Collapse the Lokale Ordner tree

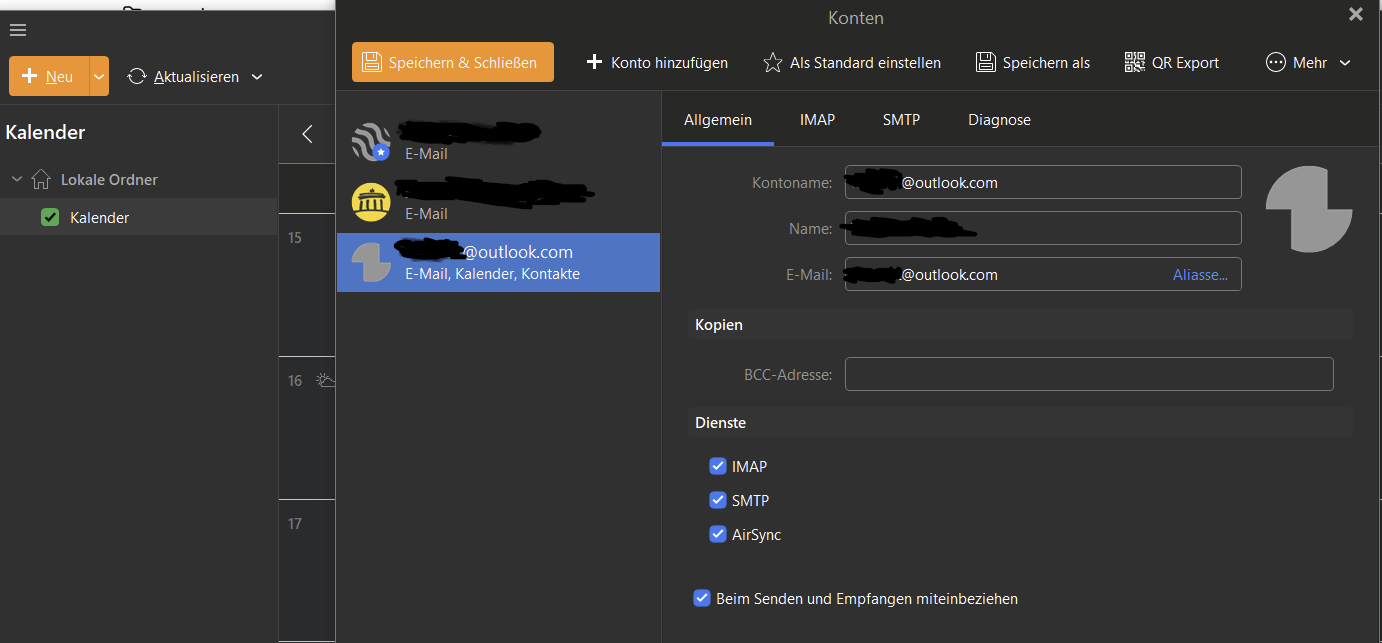[x=17, y=179]
